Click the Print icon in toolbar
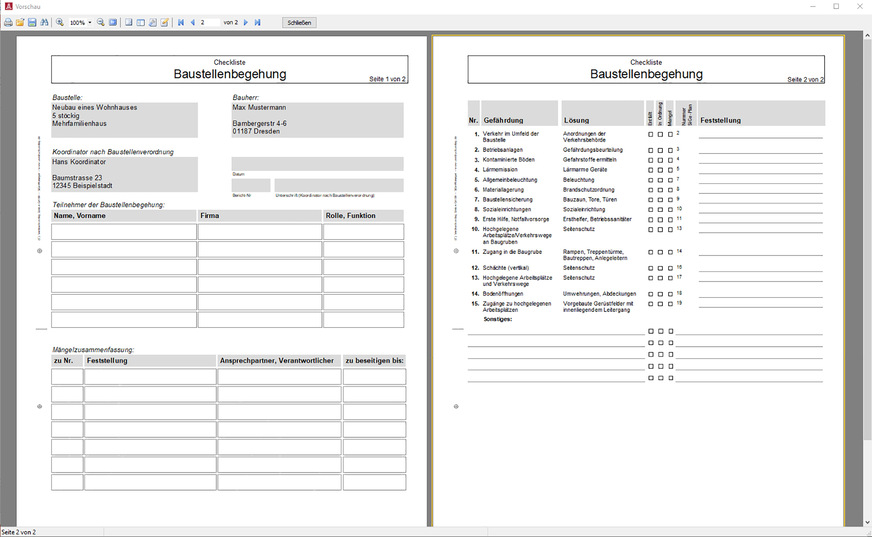 coord(8,22)
